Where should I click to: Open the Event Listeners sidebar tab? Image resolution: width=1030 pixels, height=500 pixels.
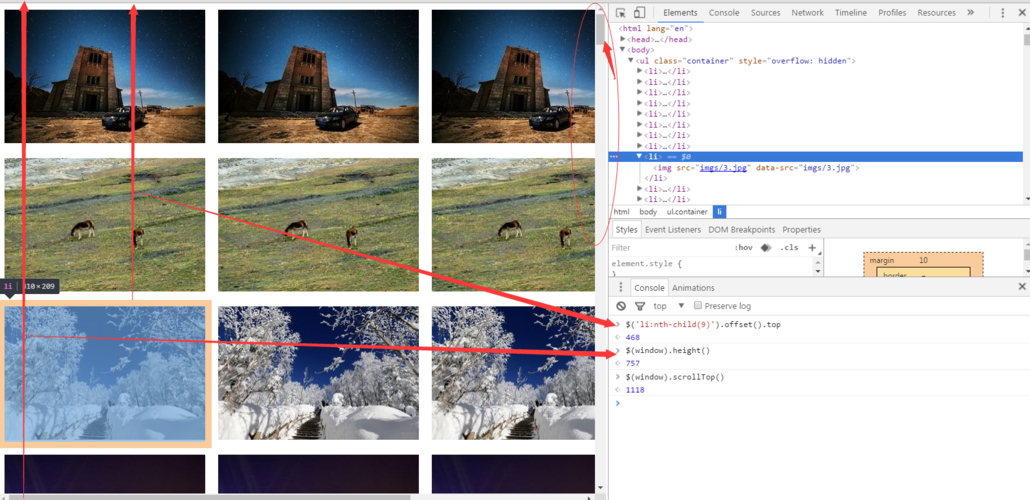[x=672, y=229]
